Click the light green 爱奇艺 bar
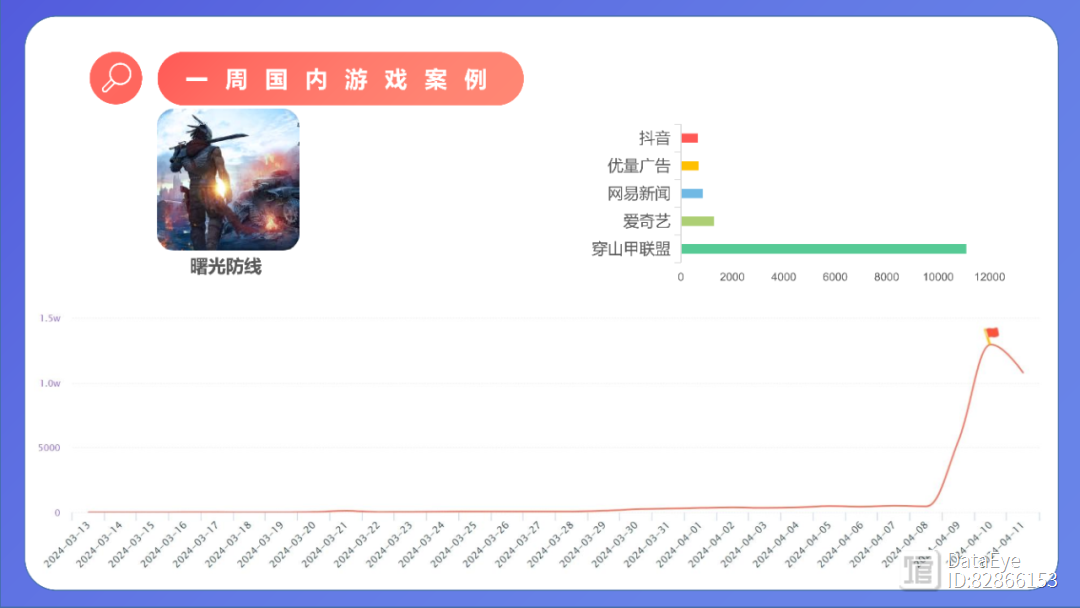The width and height of the screenshot is (1080, 608). 698,221
